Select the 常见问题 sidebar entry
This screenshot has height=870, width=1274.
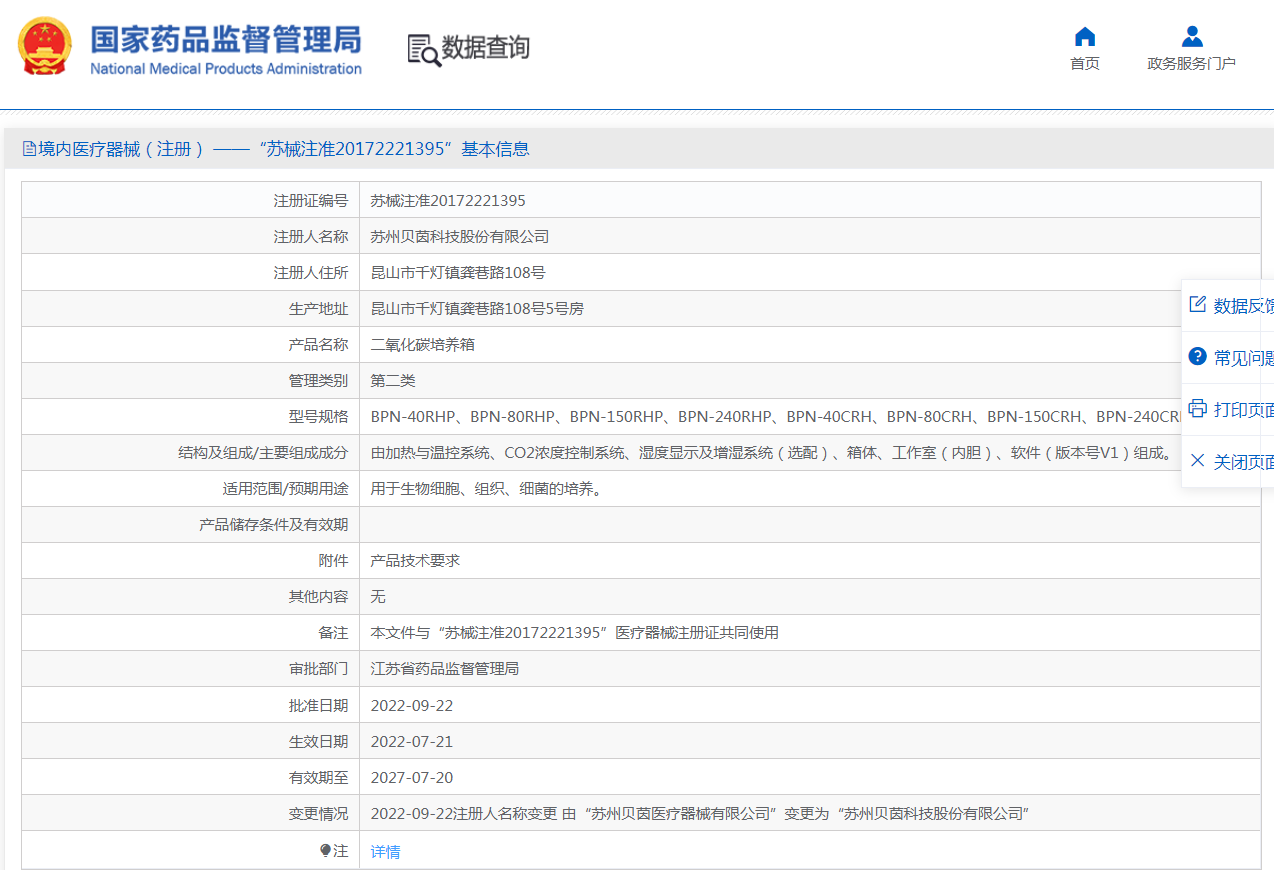pyautogui.click(x=1228, y=358)
